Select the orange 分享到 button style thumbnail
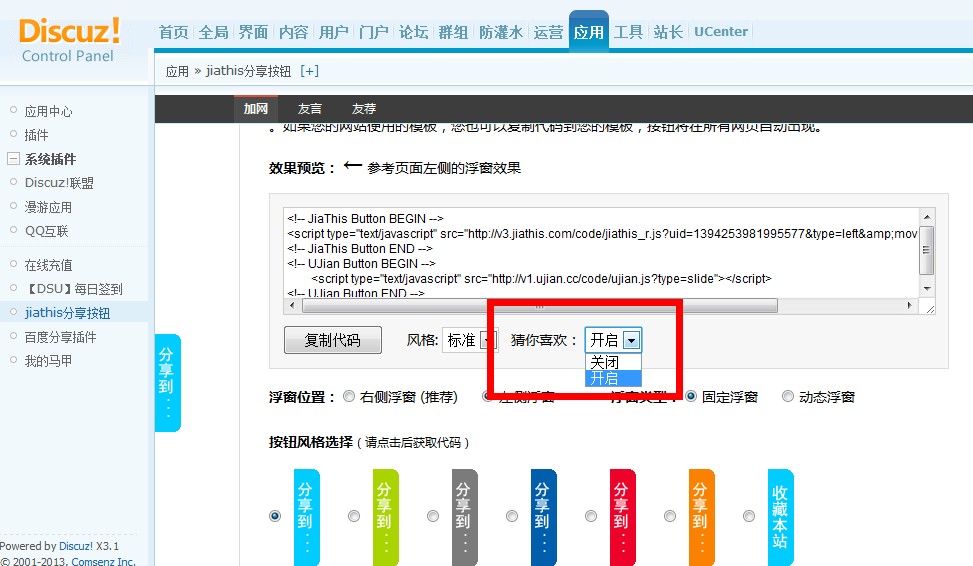The height and width of the screenshot is (566, 973). [701, 516]
